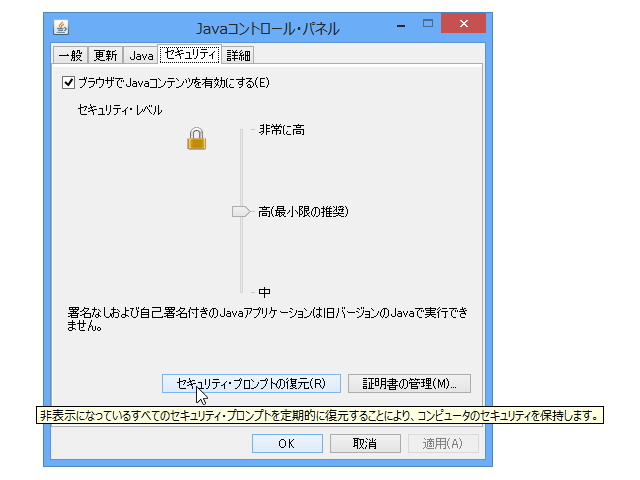Image resolution: width=640 pixels, height=480 pixels.
Task: Confirm with the OK button
Action: coord(287,443)
